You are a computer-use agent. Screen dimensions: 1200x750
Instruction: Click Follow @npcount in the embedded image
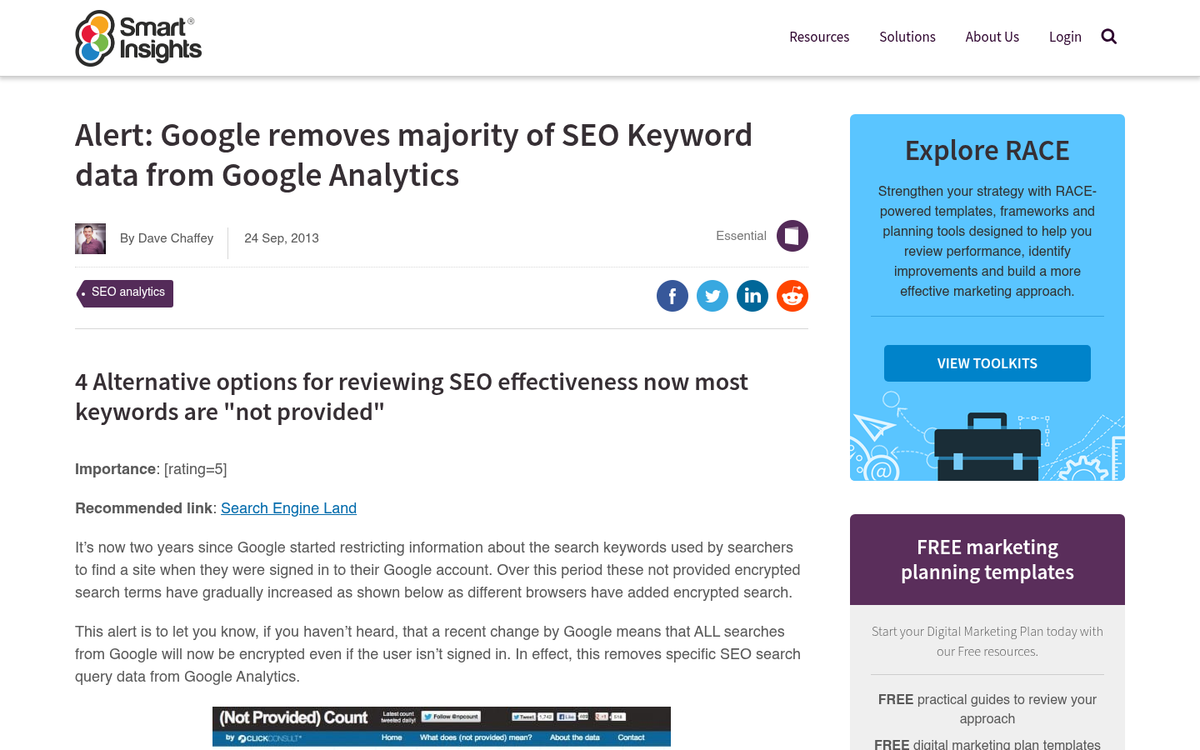pyautogui.click(x=452, y=717)
